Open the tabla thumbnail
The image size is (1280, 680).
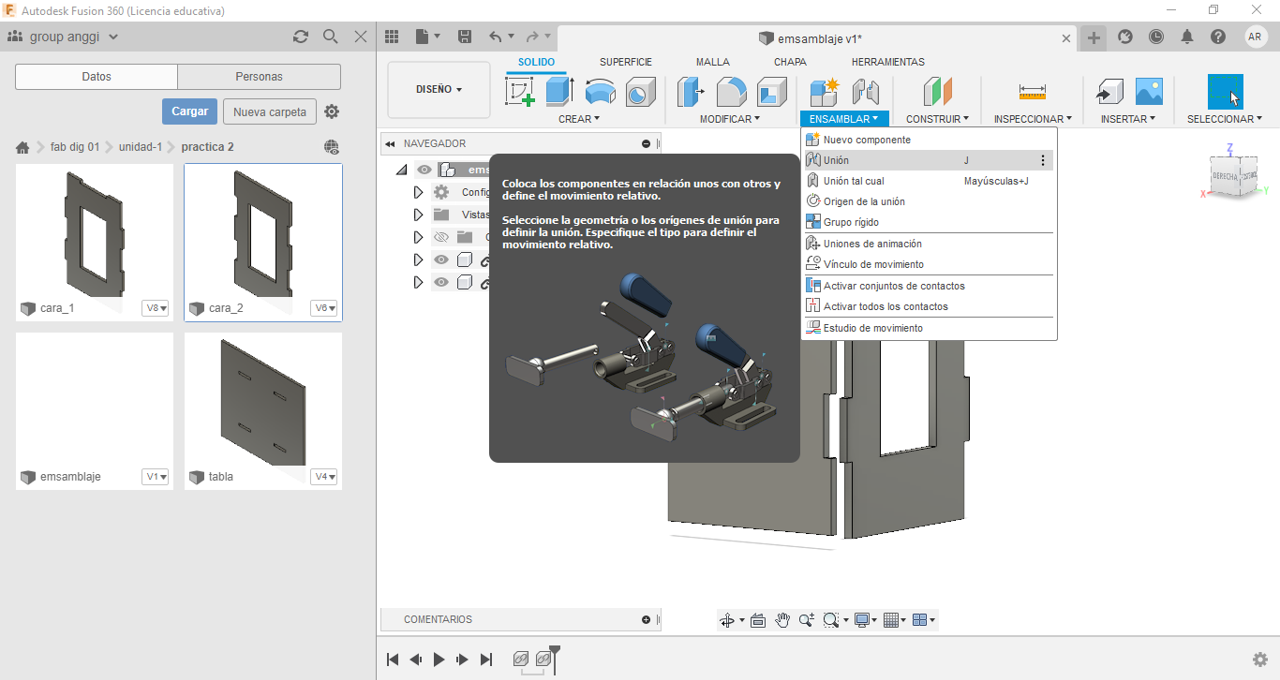[x=263, y=401]
